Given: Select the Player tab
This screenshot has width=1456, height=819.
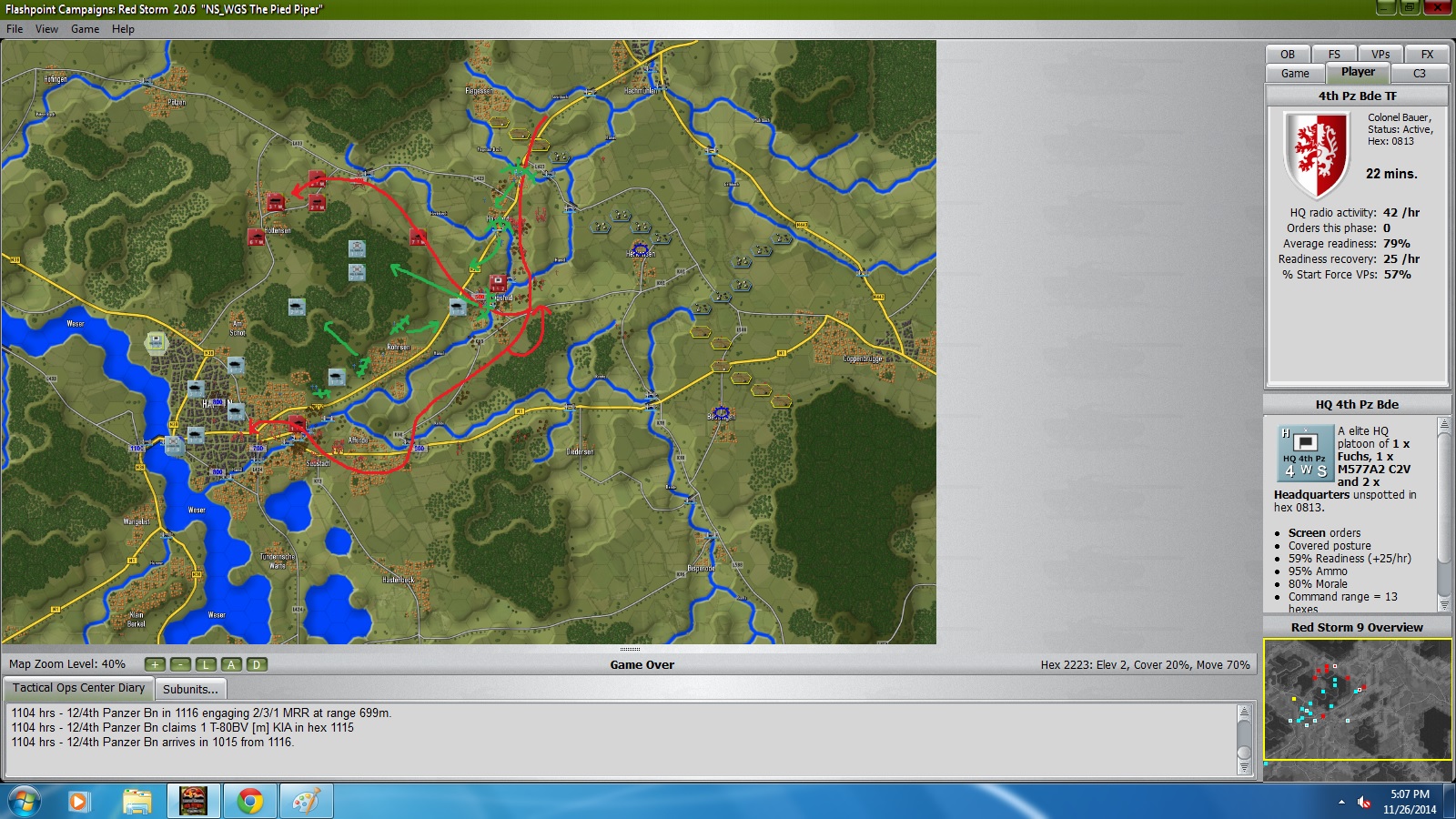Looking at the screenshot, I should point(1358,72).
